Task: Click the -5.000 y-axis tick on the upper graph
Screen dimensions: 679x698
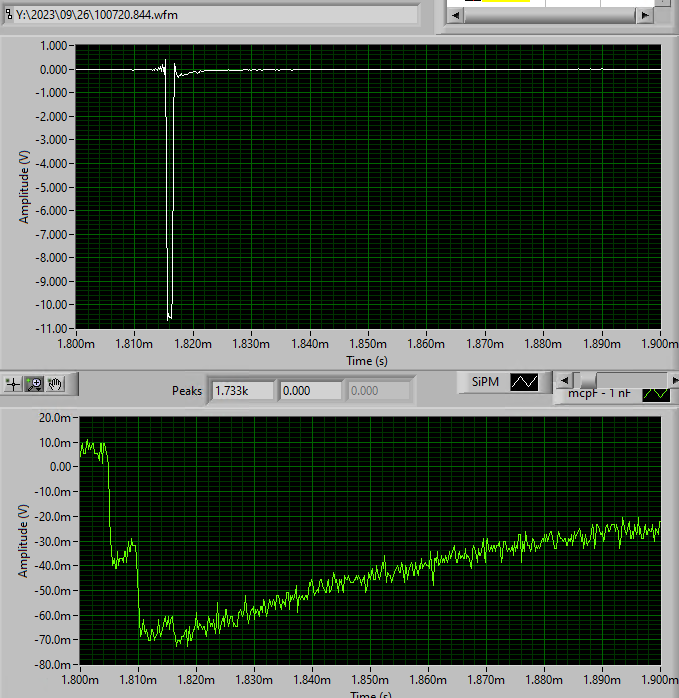Action: 51,187
